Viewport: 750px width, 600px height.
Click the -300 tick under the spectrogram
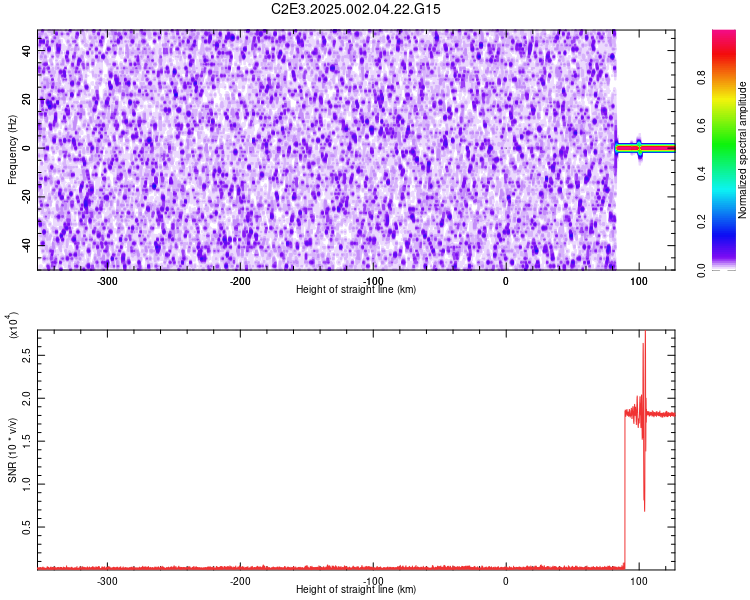pyautogui.click(x=107, y=281)
